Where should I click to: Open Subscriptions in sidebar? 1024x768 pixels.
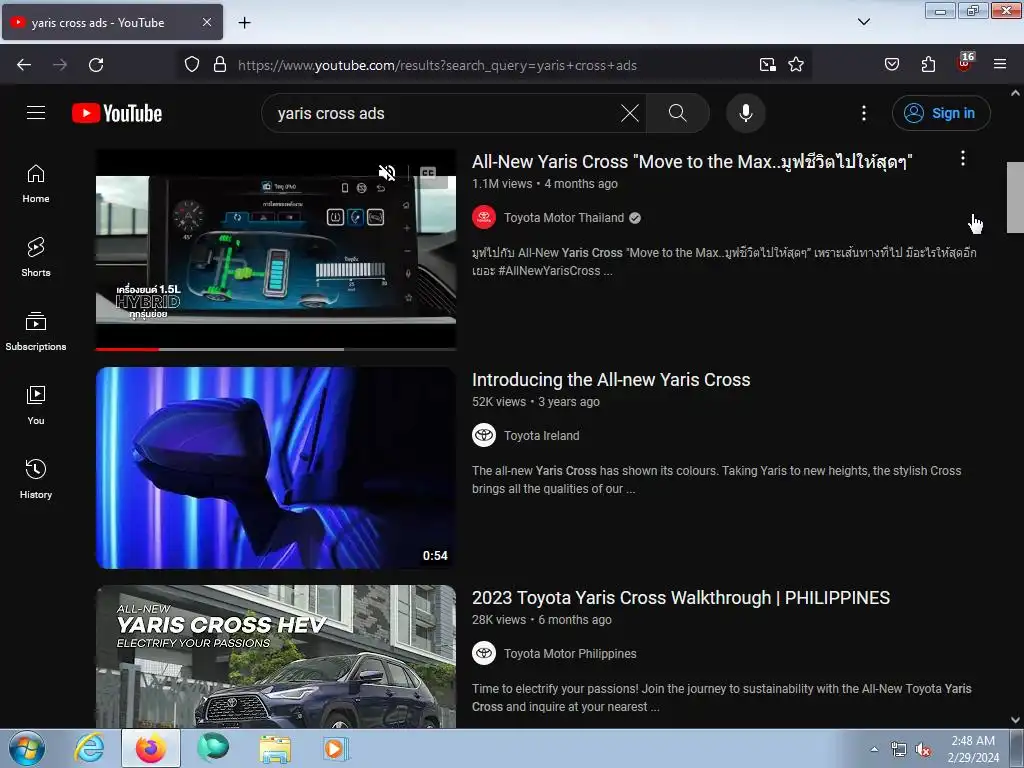pyautogui.click(x=36, y=332)
